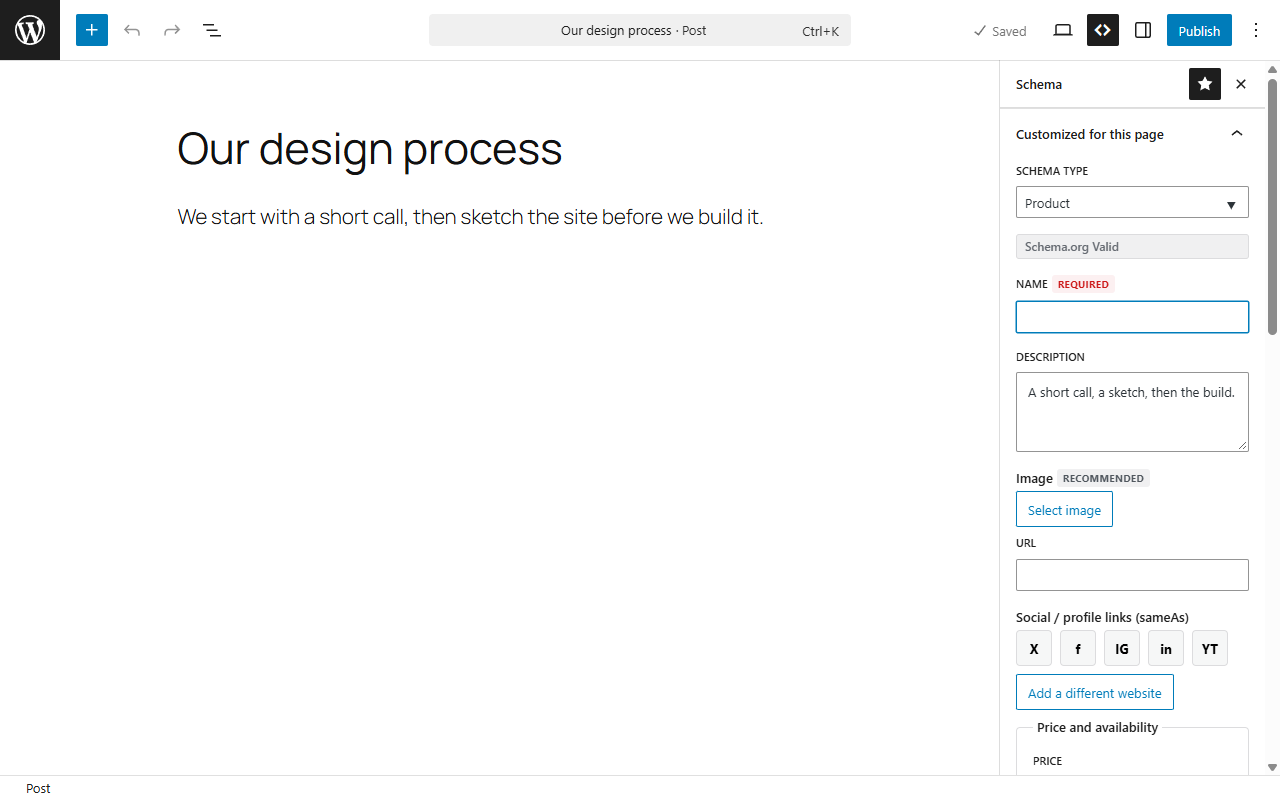This screenshot has width=1280, height=800.
Task: Open the block inserter plus button
Action: point(92,30)
